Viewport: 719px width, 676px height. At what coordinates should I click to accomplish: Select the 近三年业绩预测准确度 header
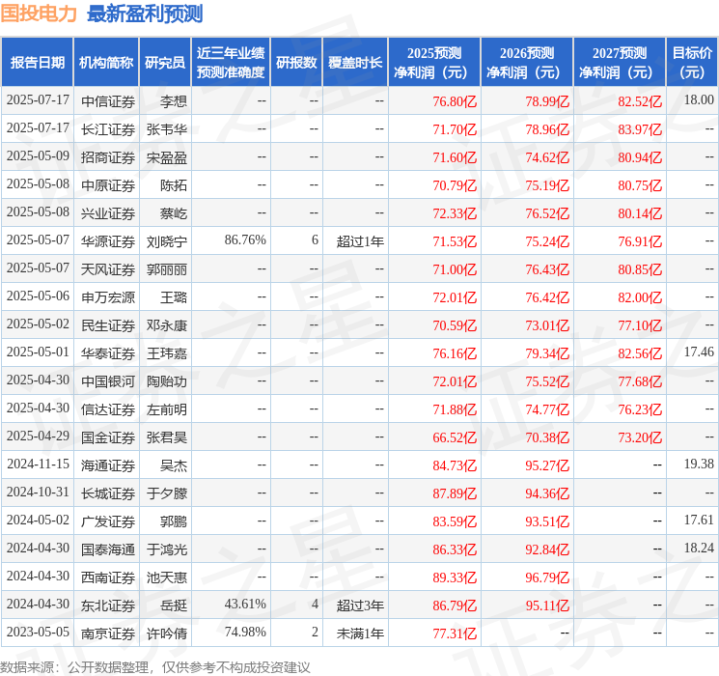coord(231,62)
